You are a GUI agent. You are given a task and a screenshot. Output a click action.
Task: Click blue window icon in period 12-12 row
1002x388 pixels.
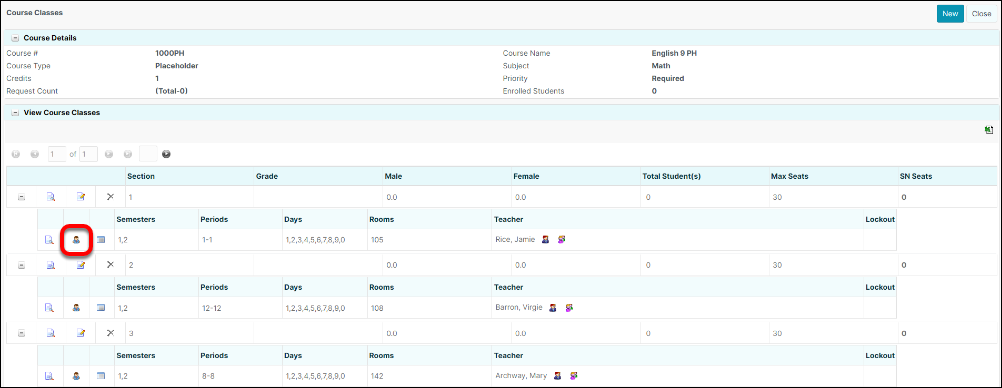coord(101,307)
